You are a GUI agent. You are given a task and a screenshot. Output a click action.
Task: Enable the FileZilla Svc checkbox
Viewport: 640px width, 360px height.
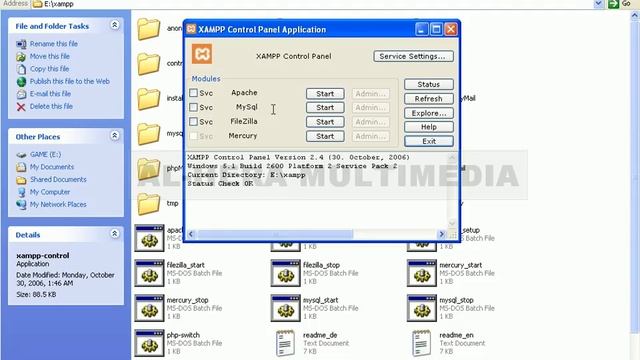[x=193, y=122]
